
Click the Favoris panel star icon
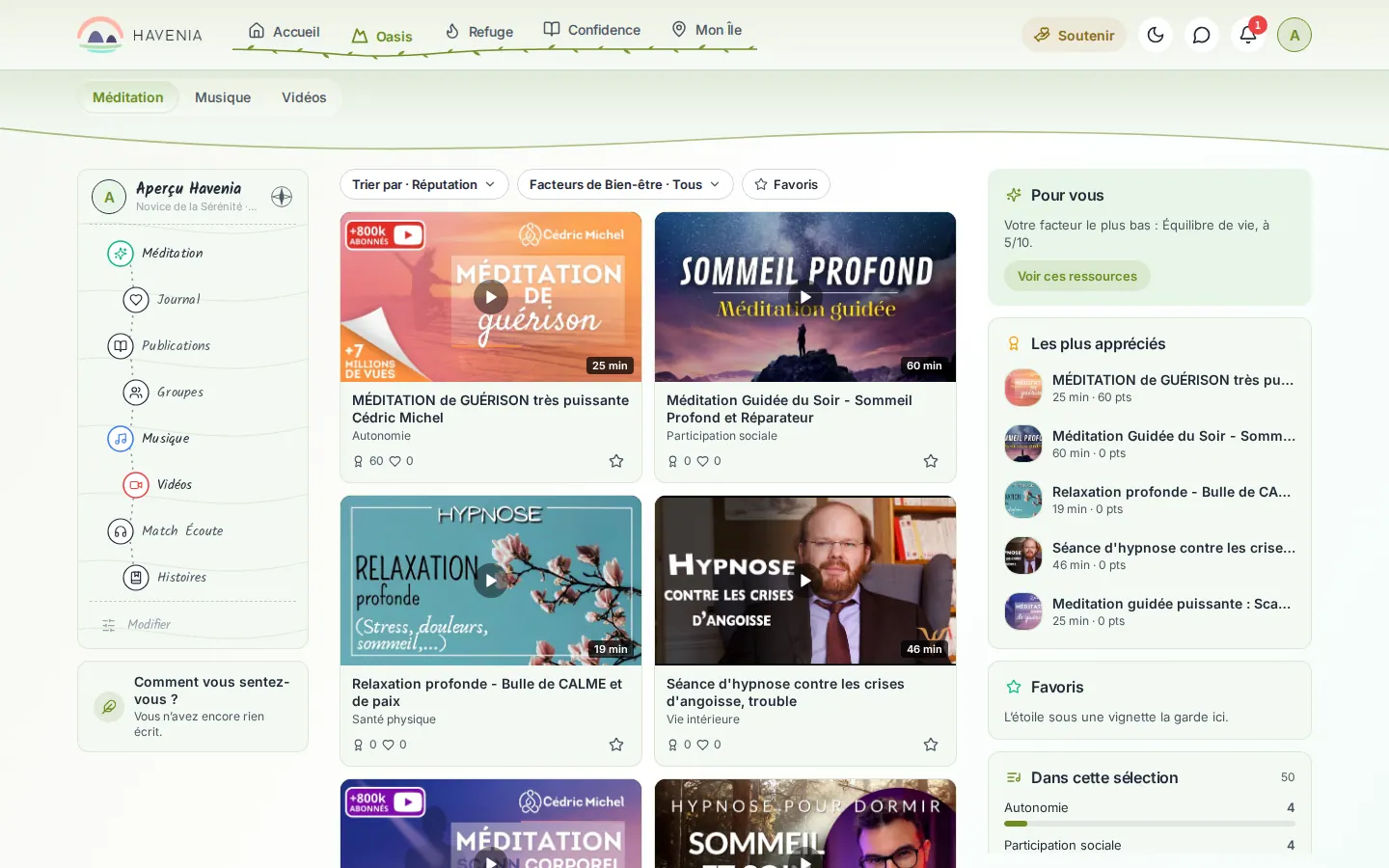[1014, 687]
